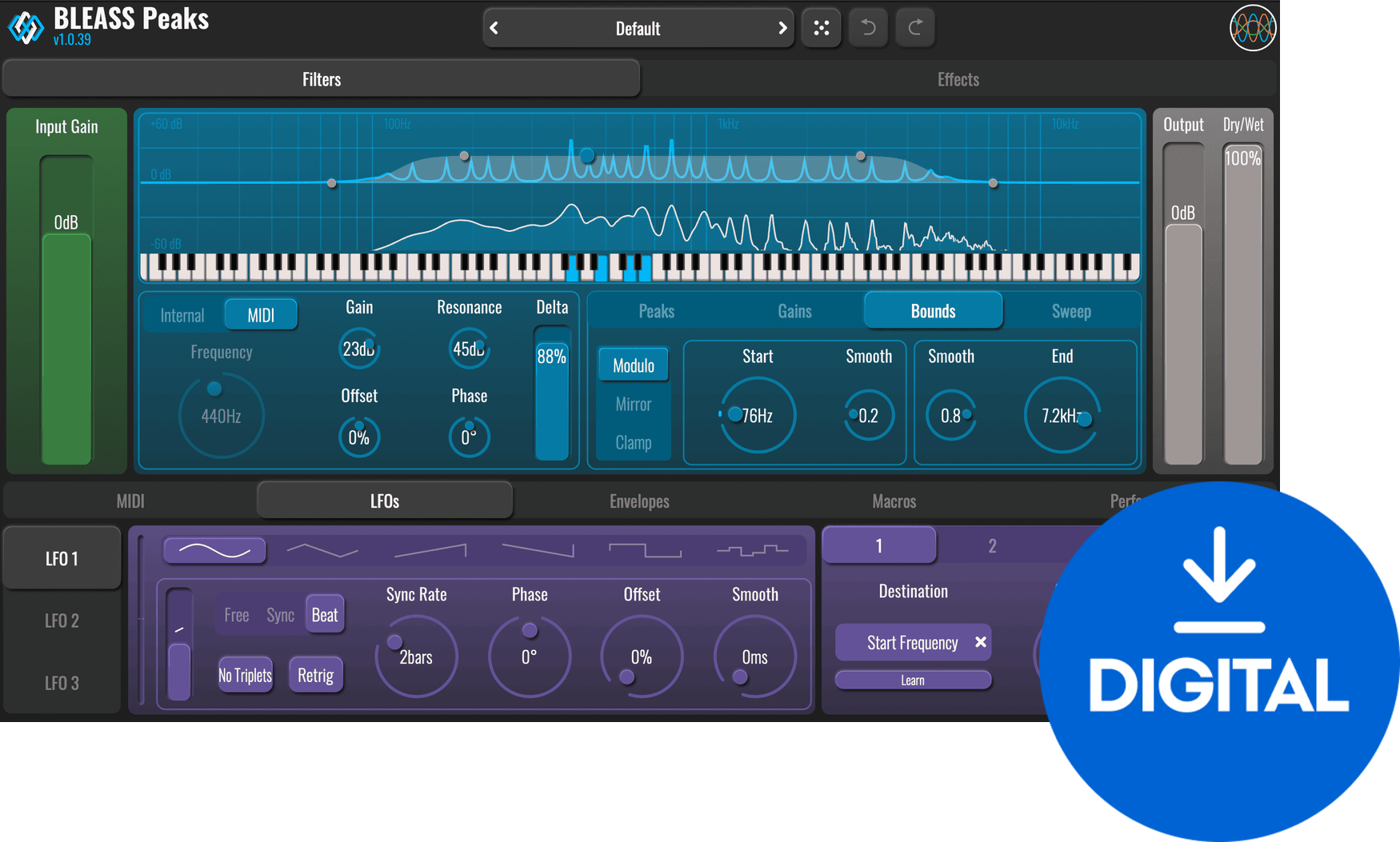
Task: Select LFO 2
Action: pyautogui.click(x=62, y=621)
